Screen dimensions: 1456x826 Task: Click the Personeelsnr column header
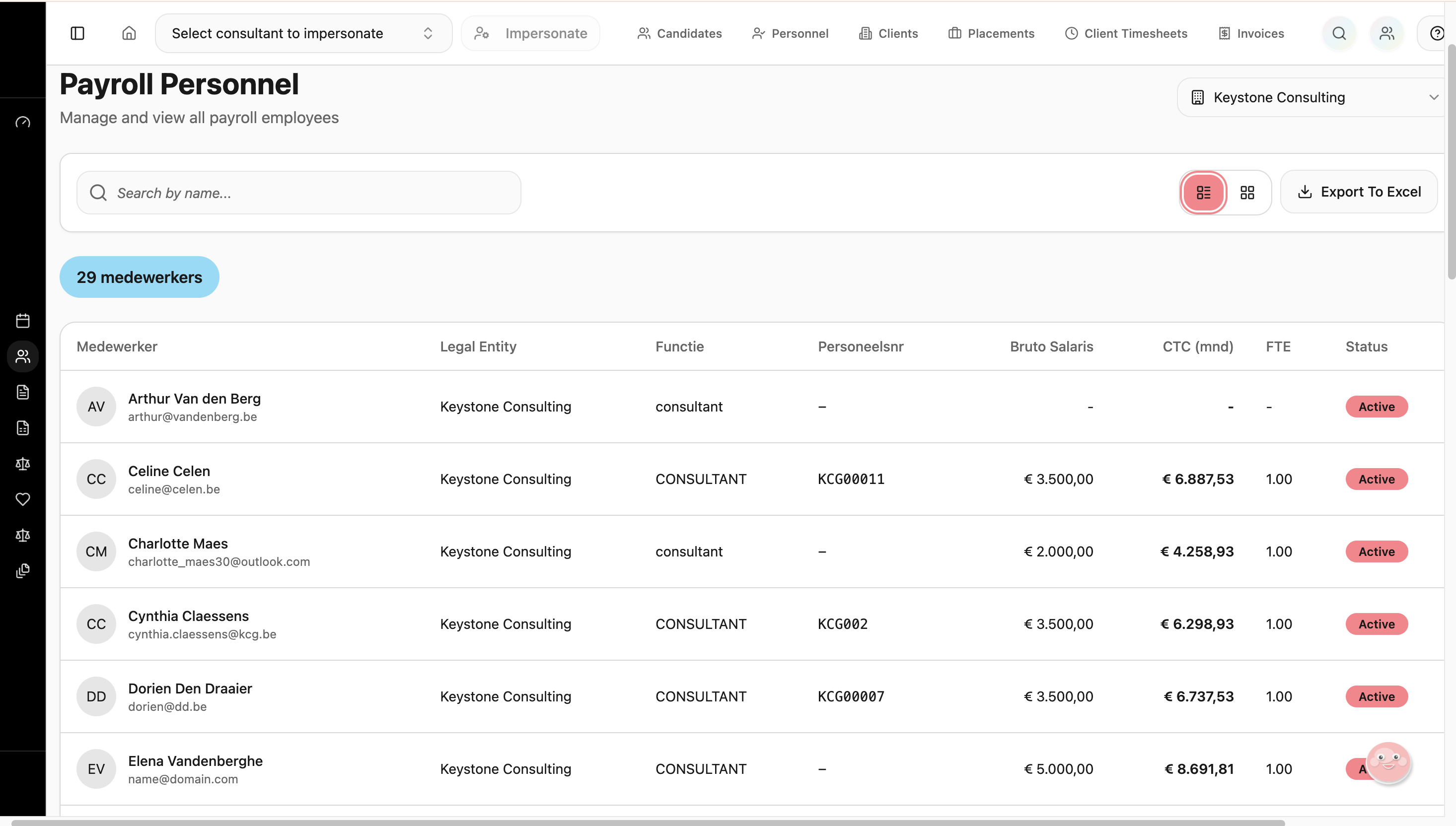[860, 346]
